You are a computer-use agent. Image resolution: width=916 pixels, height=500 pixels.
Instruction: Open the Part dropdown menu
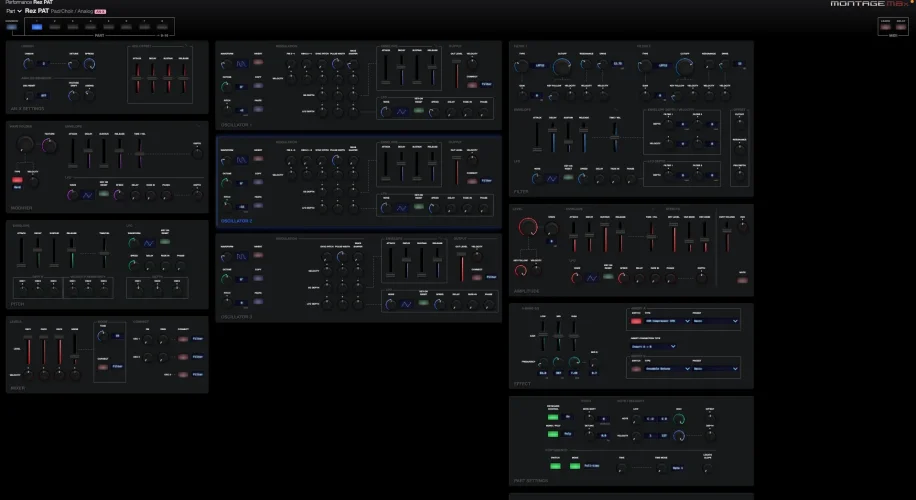tap(14, 11)
